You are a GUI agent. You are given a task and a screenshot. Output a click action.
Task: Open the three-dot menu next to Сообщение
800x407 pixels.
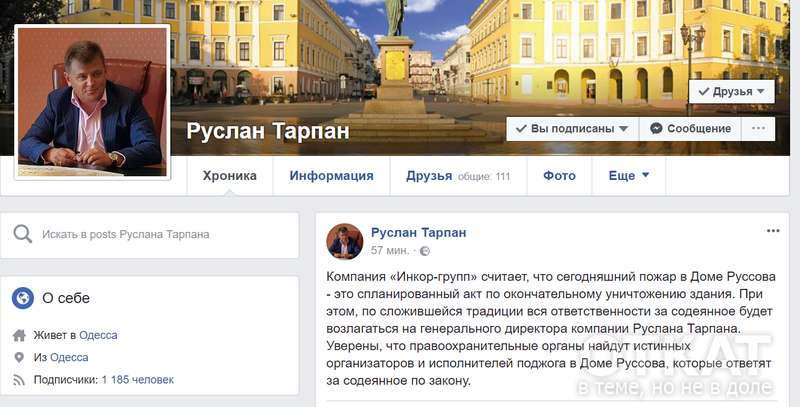pyautogui.click(x=758, y=129)
